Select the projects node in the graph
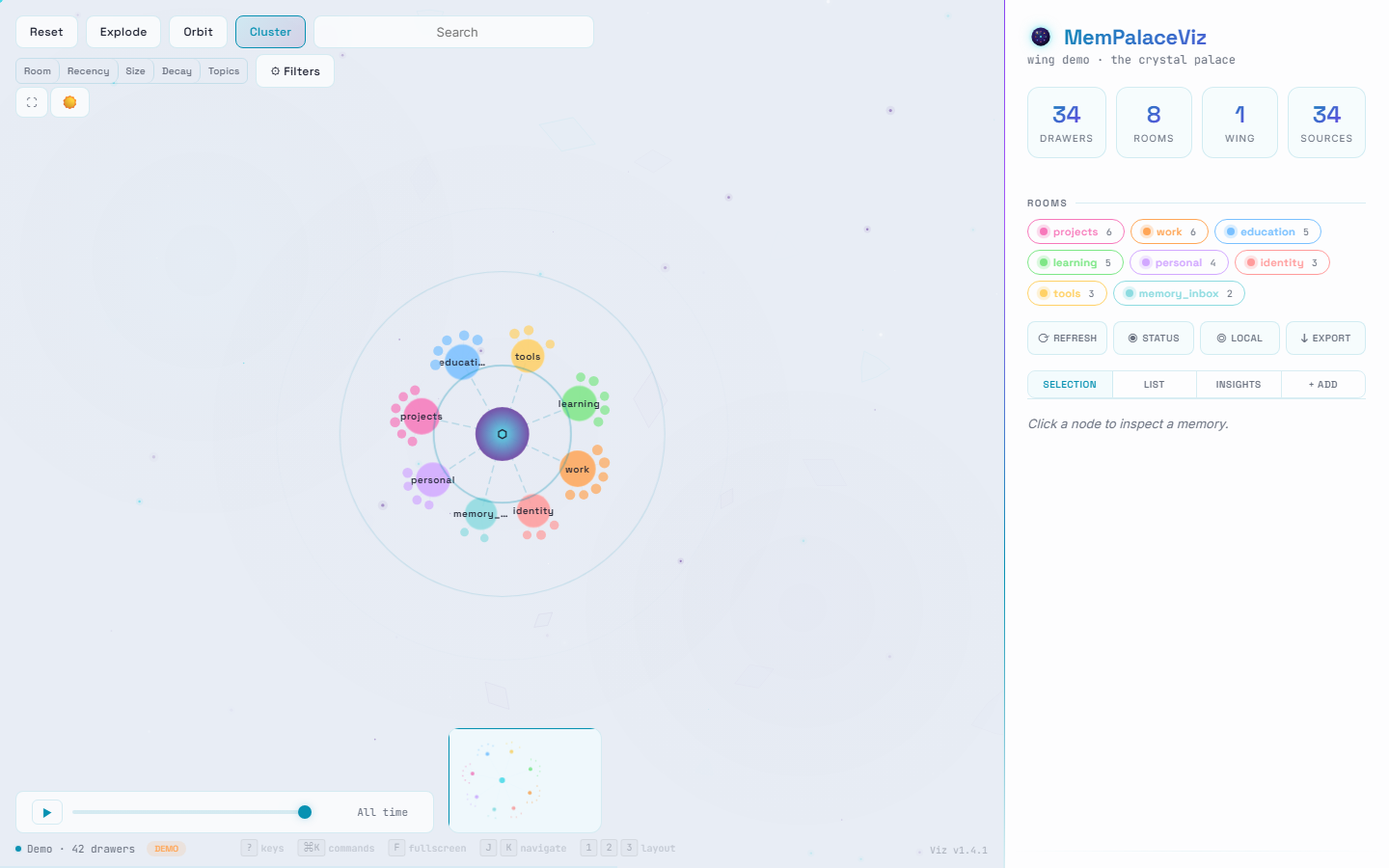This screenshot has width=1389, height=868. [x=422, y=416]
